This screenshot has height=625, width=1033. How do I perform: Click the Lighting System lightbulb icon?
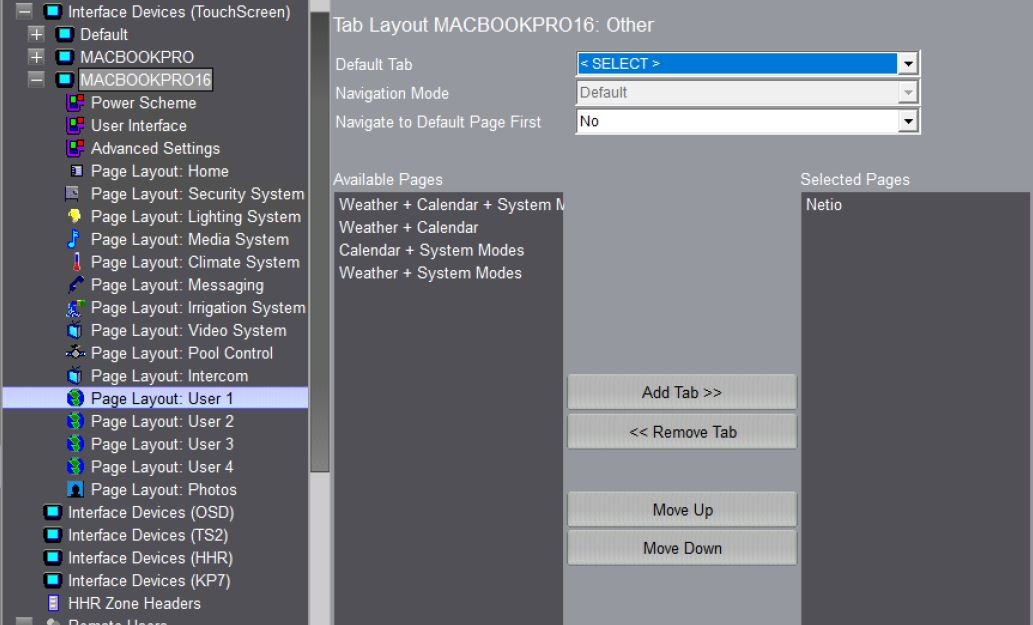(x=74, y=216)
